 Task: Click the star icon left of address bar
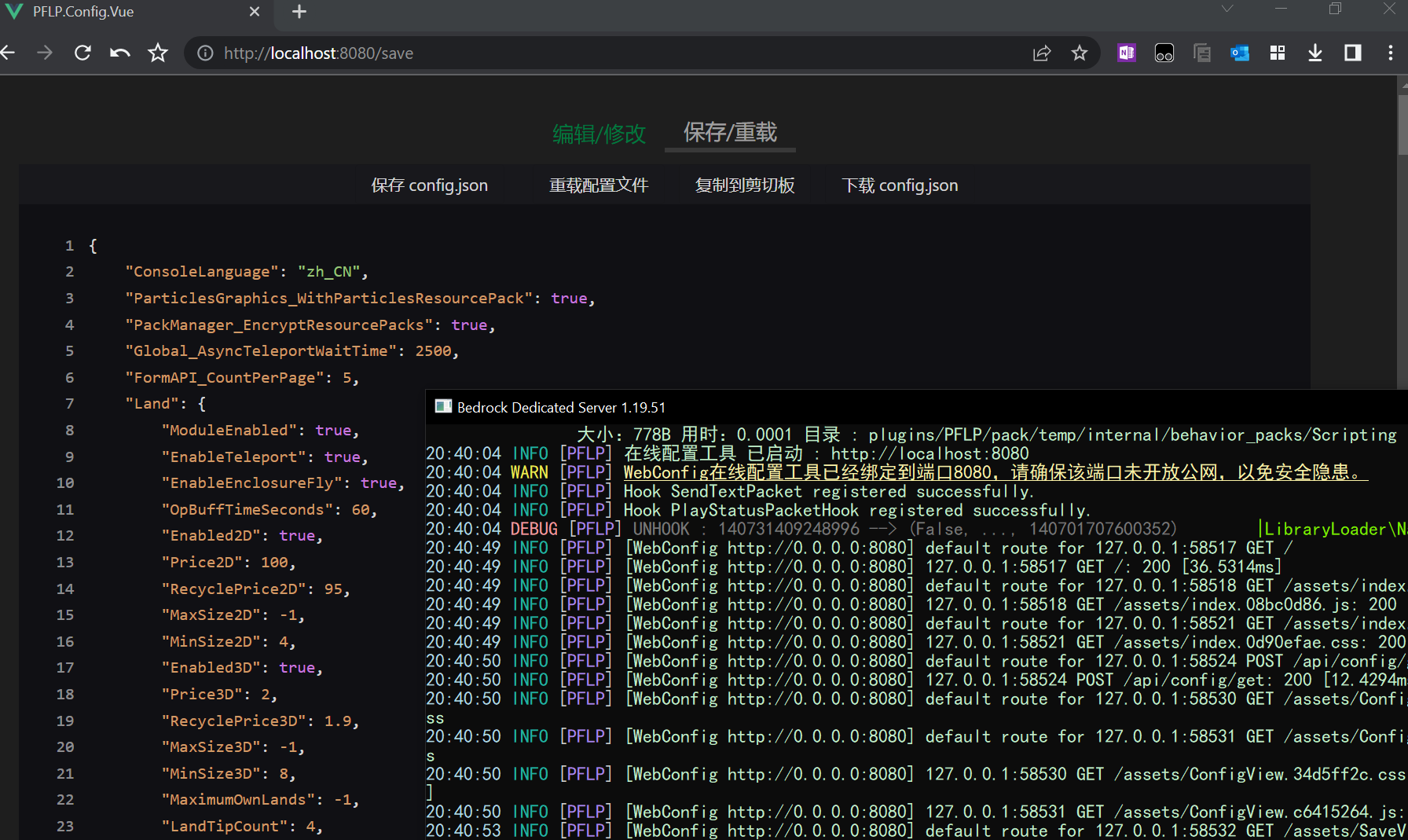158,53
